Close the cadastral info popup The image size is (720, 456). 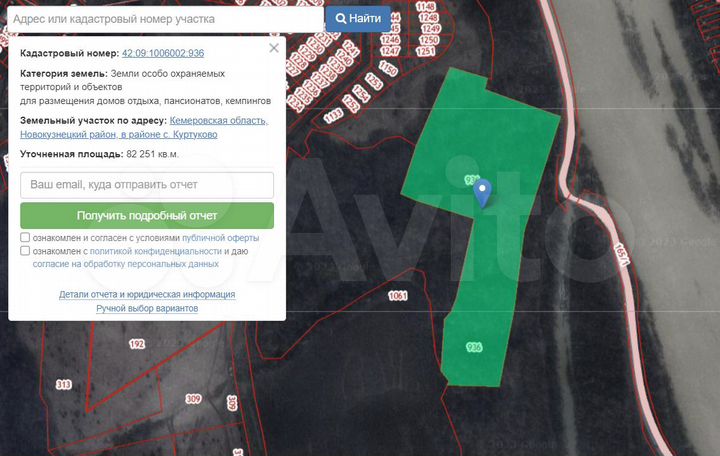[274, 48]
